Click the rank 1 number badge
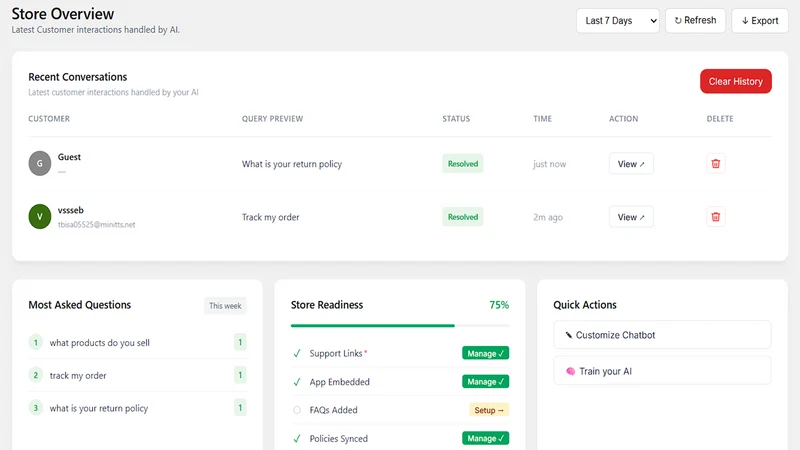Screen dimensions: 800x450 point(36,342)
